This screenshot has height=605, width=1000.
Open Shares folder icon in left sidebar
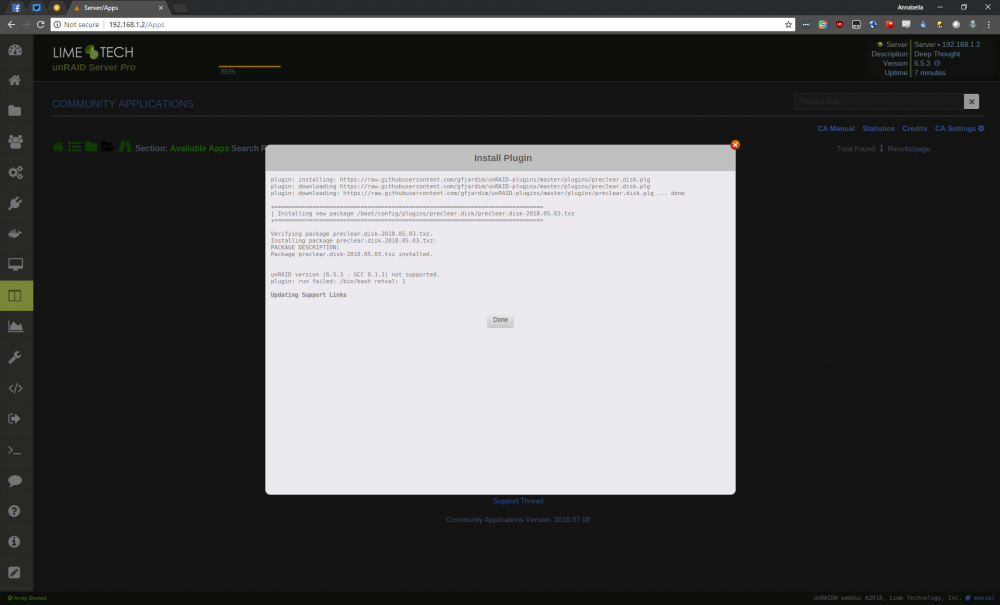15,111
